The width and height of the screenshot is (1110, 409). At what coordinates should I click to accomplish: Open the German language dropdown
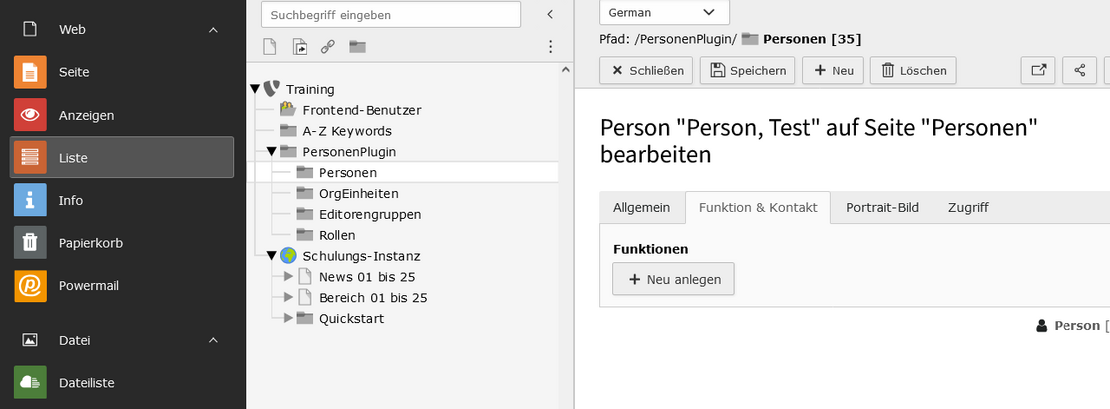(664, 13)
